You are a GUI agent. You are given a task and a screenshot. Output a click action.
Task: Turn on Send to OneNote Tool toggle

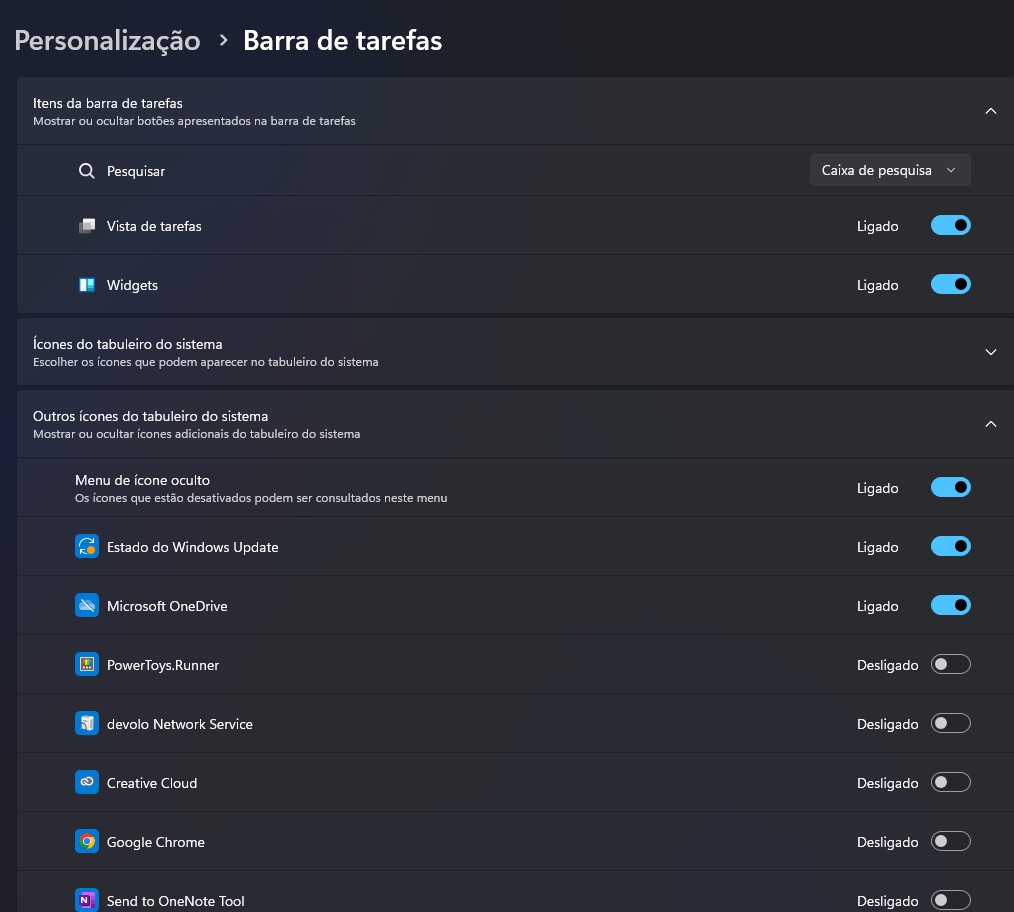951,900
